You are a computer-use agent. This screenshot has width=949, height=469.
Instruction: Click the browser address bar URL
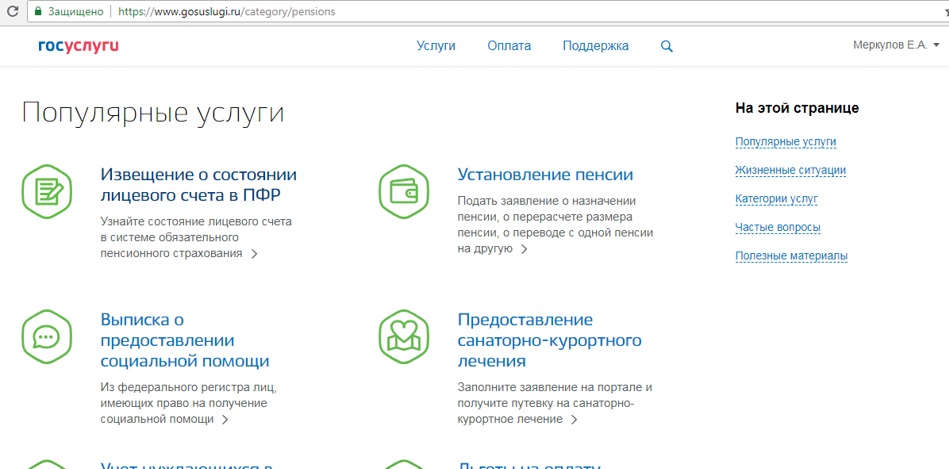[x=226, y=12]
